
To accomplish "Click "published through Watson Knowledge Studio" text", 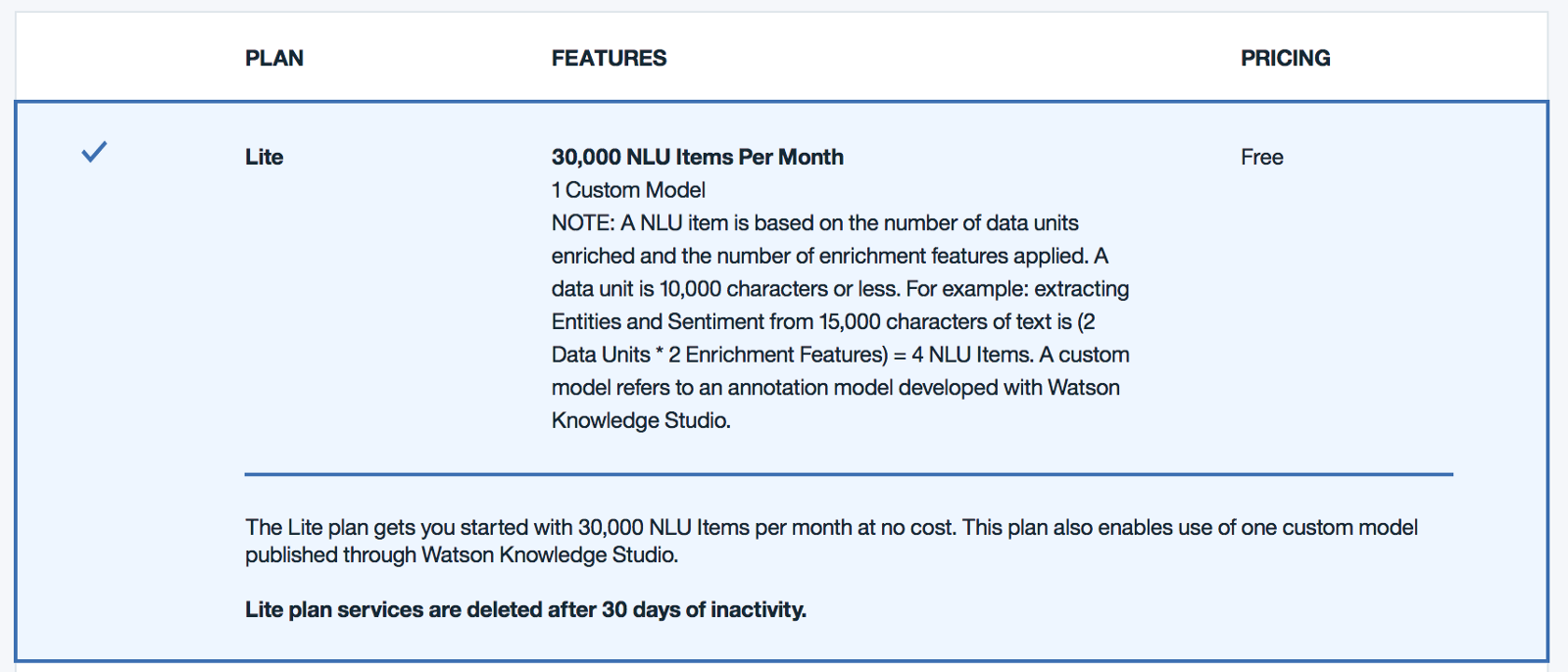I will [x=461, y=554].
